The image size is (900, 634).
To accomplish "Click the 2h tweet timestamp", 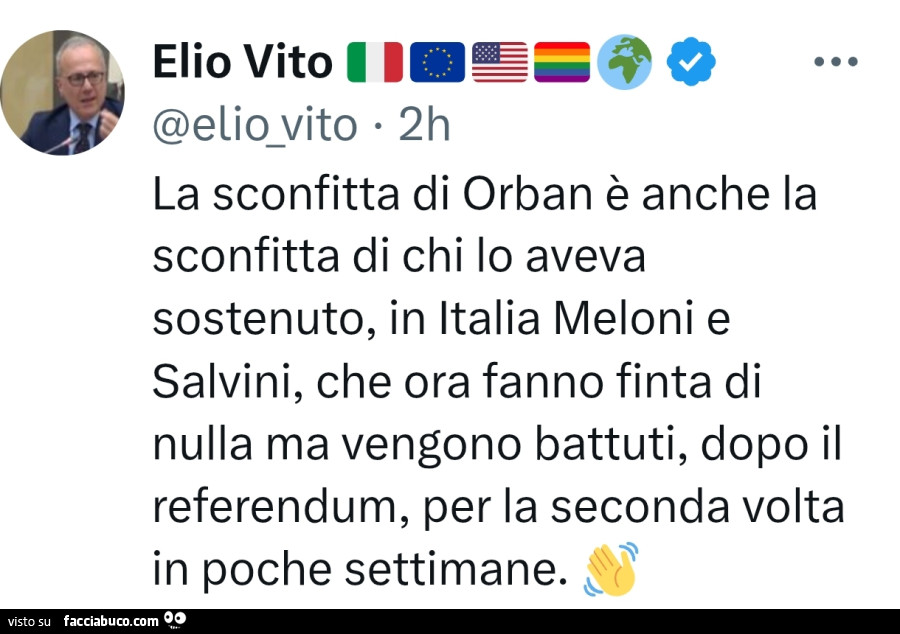I will coord(425,126).
